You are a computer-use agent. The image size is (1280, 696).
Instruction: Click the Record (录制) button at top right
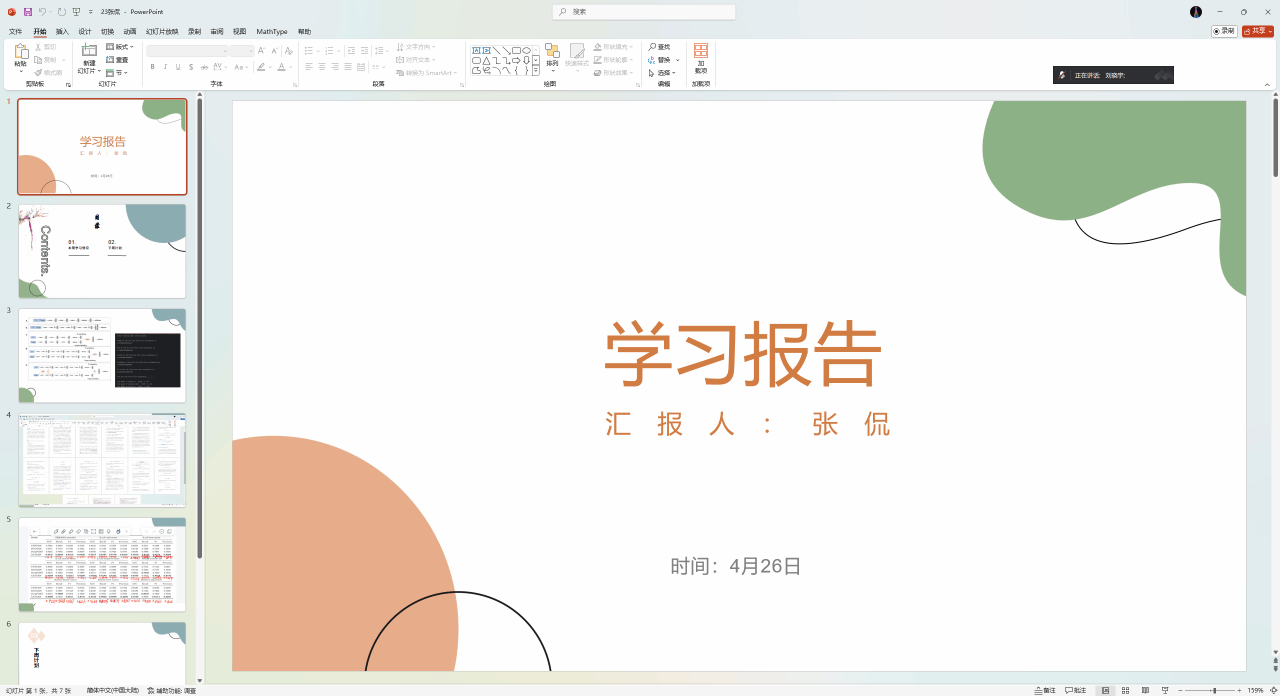pyautogui.click(x=1224, y=31)
